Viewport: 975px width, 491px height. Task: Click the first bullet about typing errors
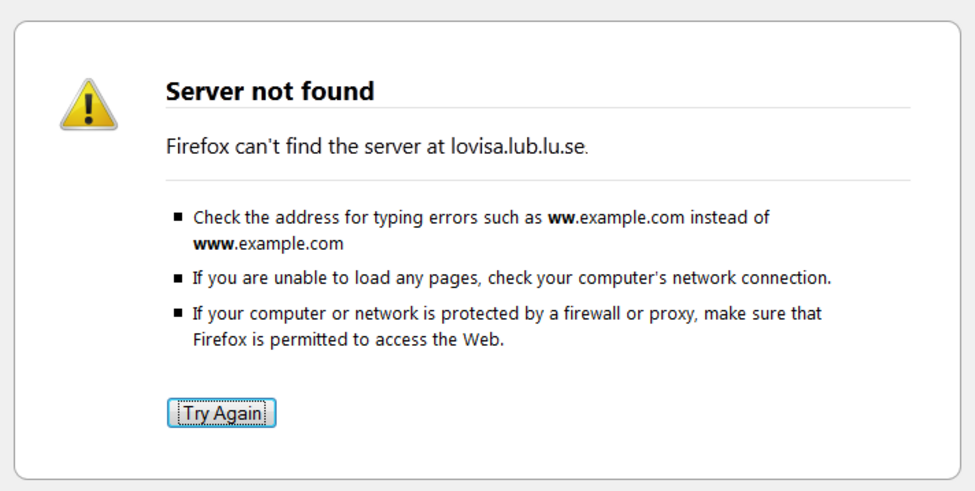point(178,217)
